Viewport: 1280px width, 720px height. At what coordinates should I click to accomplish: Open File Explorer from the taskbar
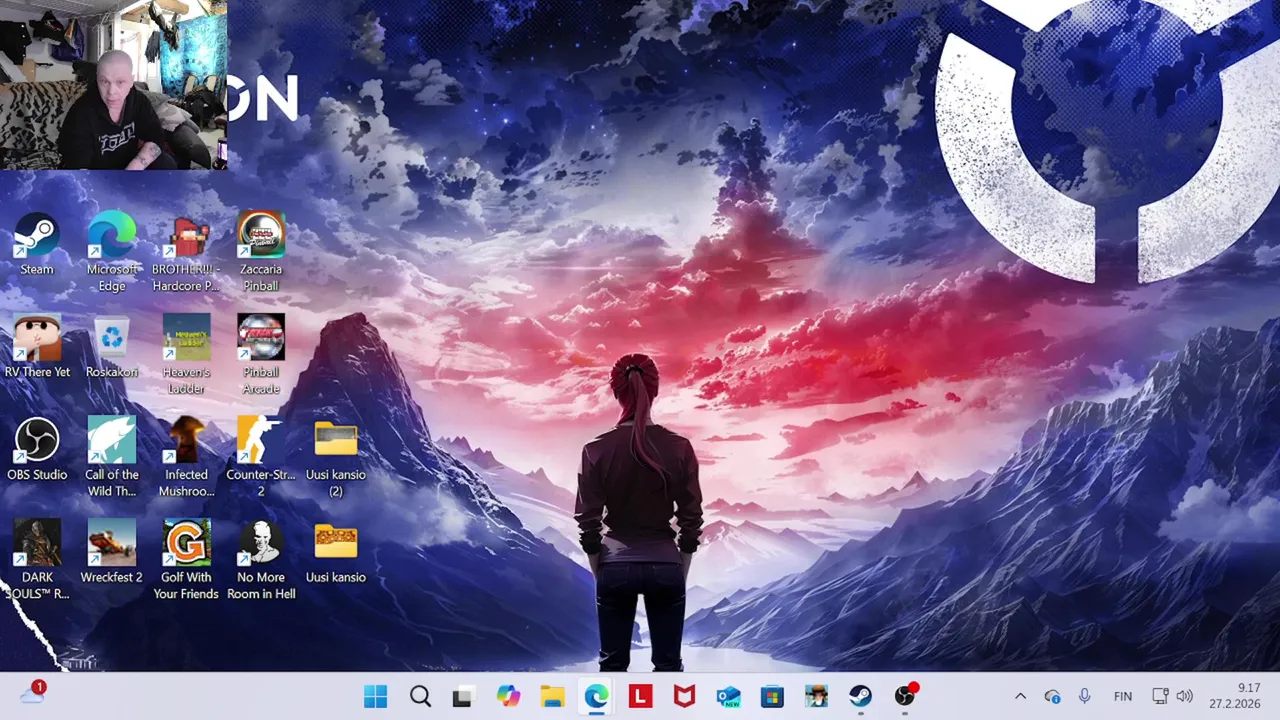(x=552, y=696)
